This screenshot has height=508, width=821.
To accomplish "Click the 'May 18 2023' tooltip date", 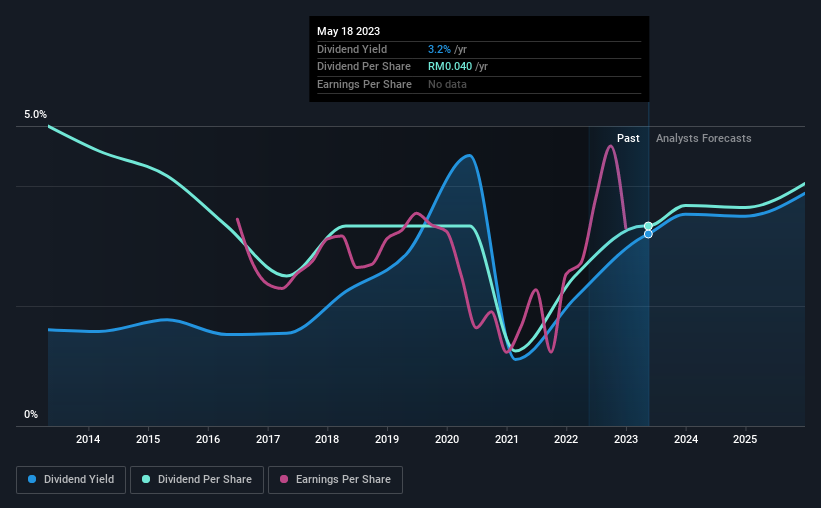I will [348, 31].
